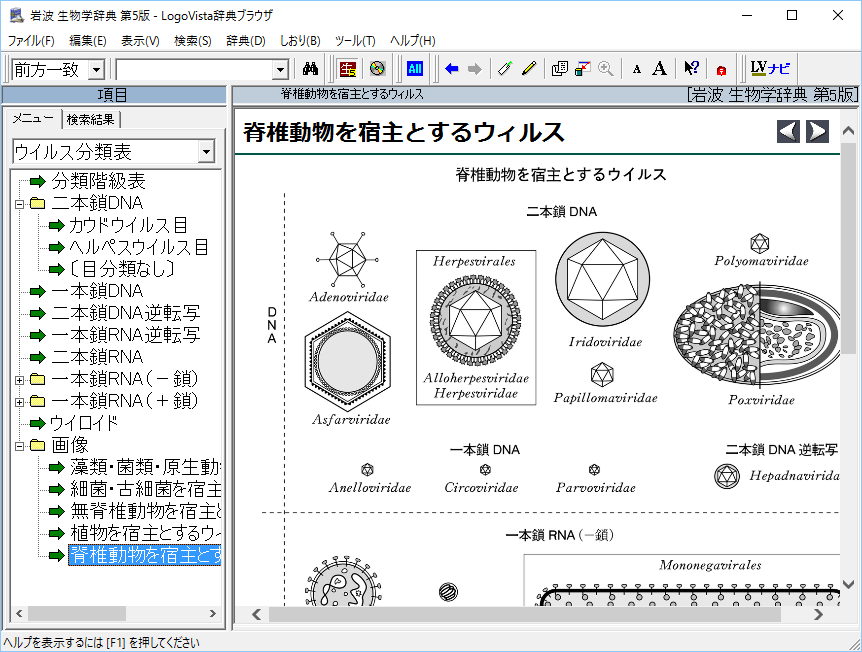
Task: Click the help pointer question mark icon
Action: click(691, 69)
